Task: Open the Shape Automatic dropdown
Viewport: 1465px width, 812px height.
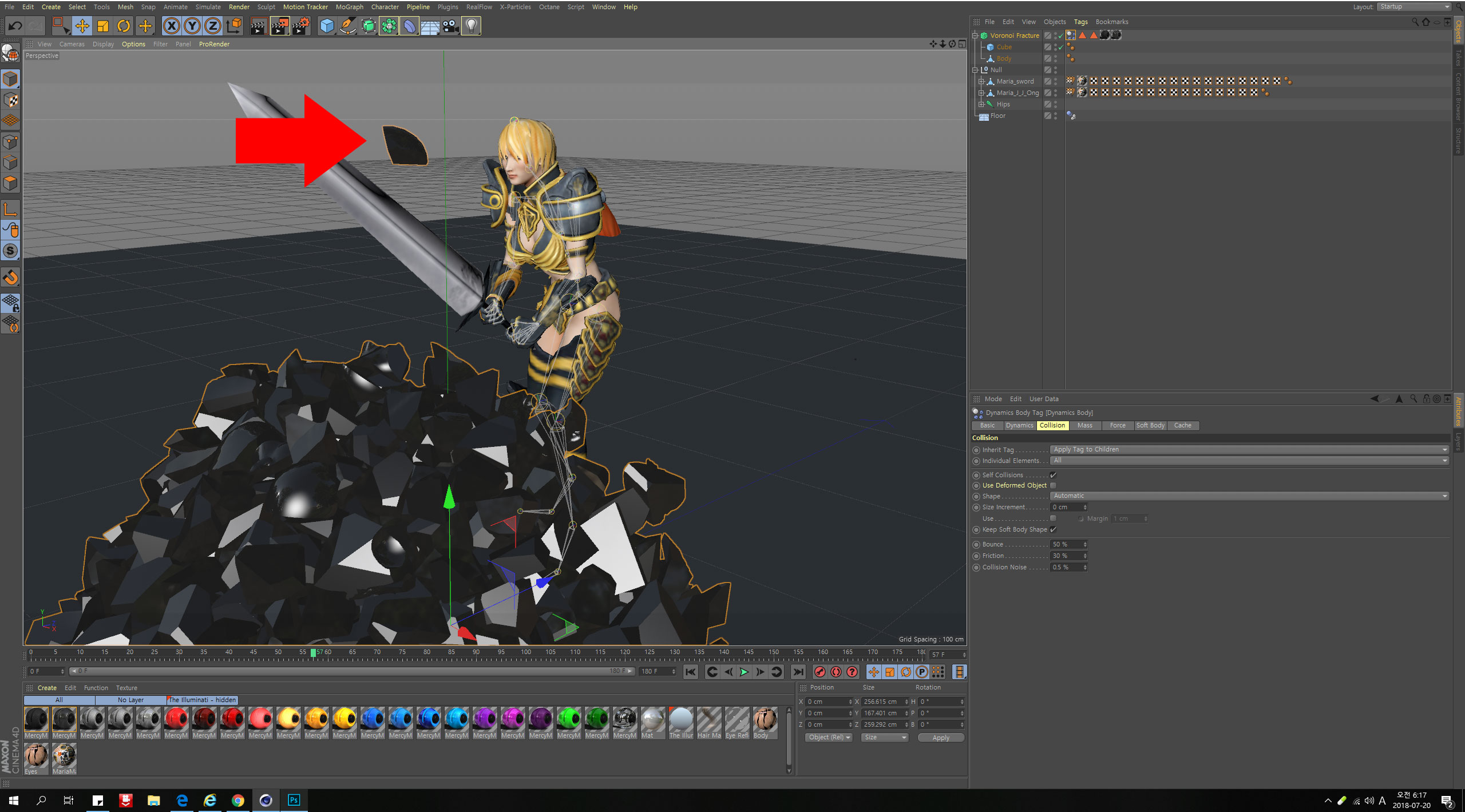Action: (1250, 496)
